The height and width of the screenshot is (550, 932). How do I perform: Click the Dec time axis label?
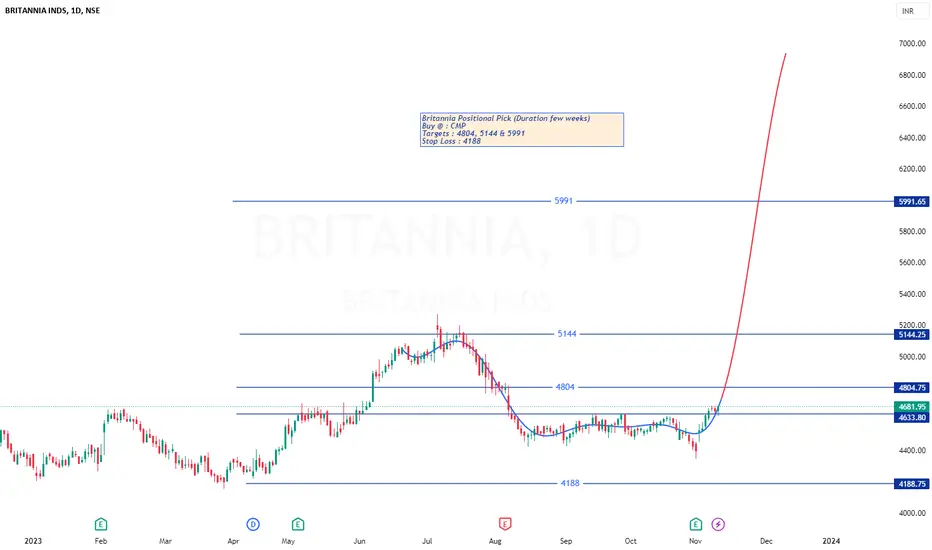click(x=766, y=541)
